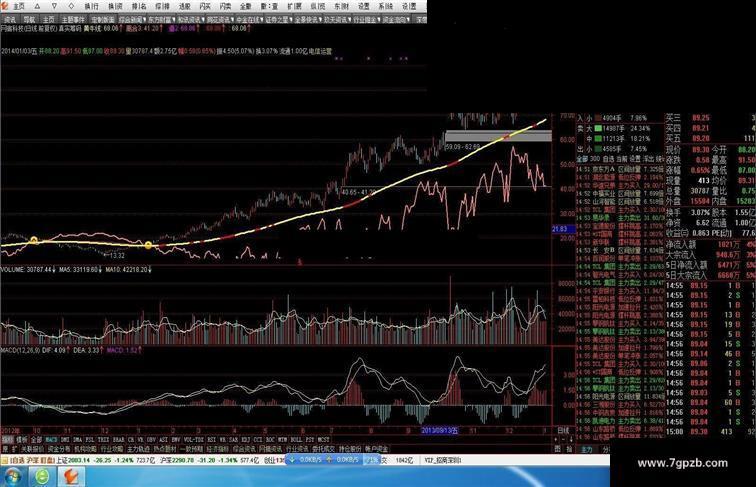Click the 主力 tab at bottom right
Viewport: 756px width, 487px height.
coord(587,449)
